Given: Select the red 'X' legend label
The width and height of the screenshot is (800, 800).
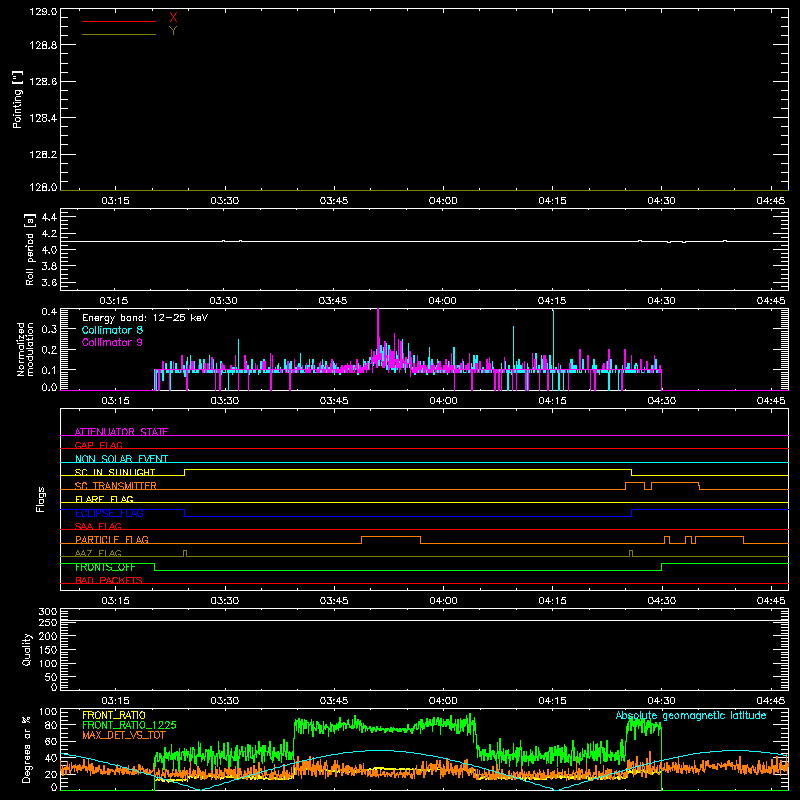Looking at the screenshot, I should click(173, 17).
